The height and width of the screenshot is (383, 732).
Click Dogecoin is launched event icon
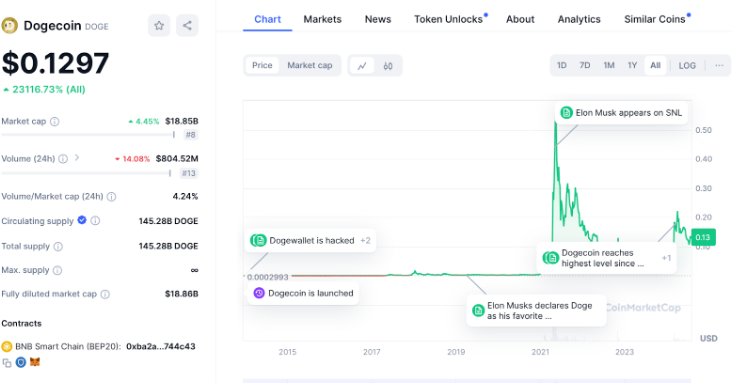tap(259, 293)
